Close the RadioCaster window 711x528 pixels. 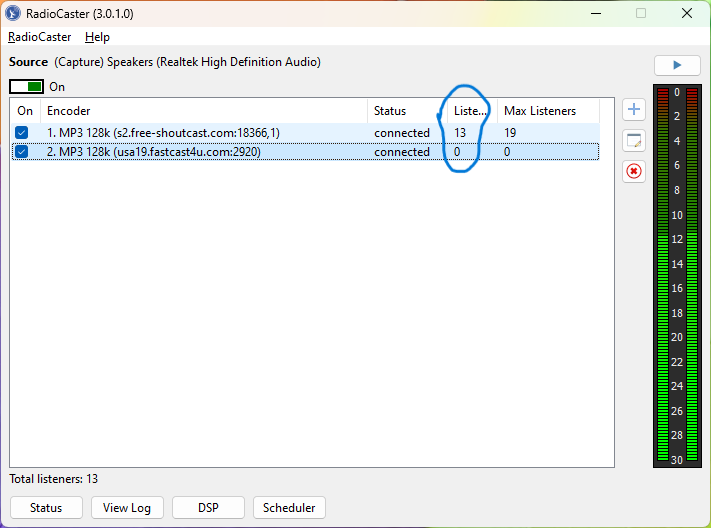[687, 14]
